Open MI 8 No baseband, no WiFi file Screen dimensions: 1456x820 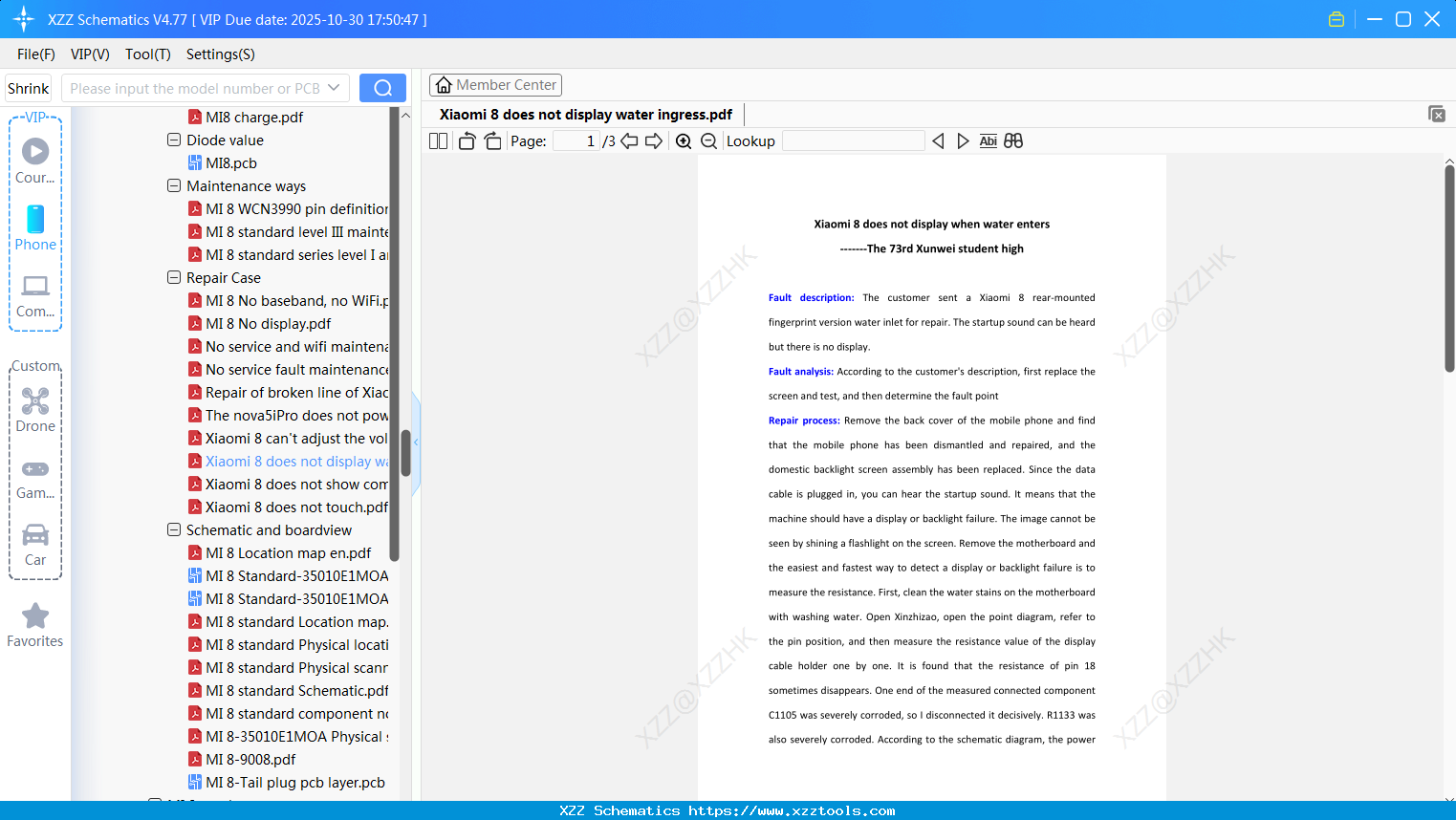pyautogui.click(x=288, y=300)
